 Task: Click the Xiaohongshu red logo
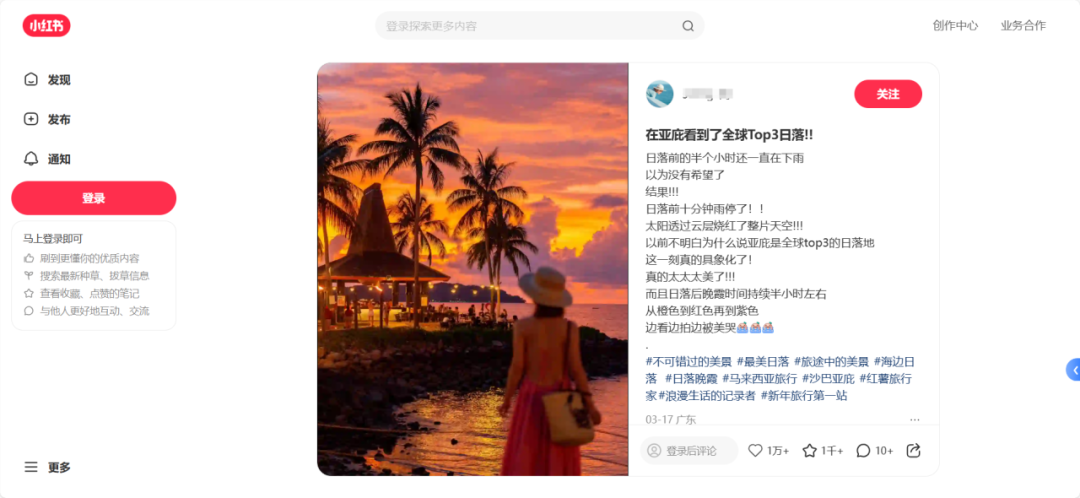47,26
